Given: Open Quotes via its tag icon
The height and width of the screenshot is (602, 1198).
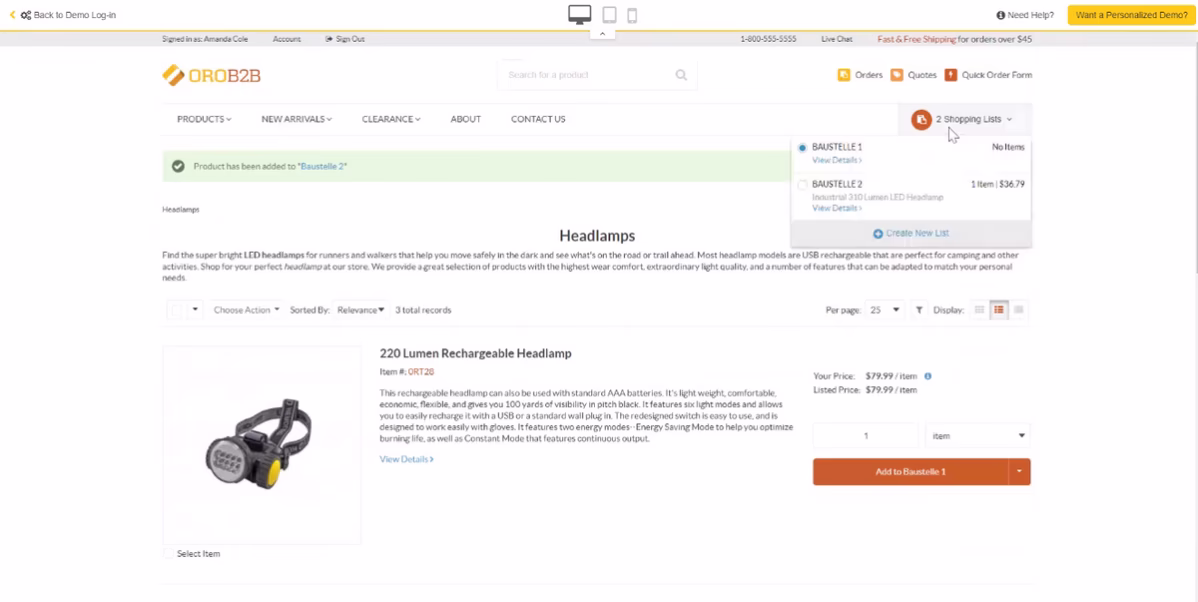Looking at the screenshot, I should click(x=897, y=75).
